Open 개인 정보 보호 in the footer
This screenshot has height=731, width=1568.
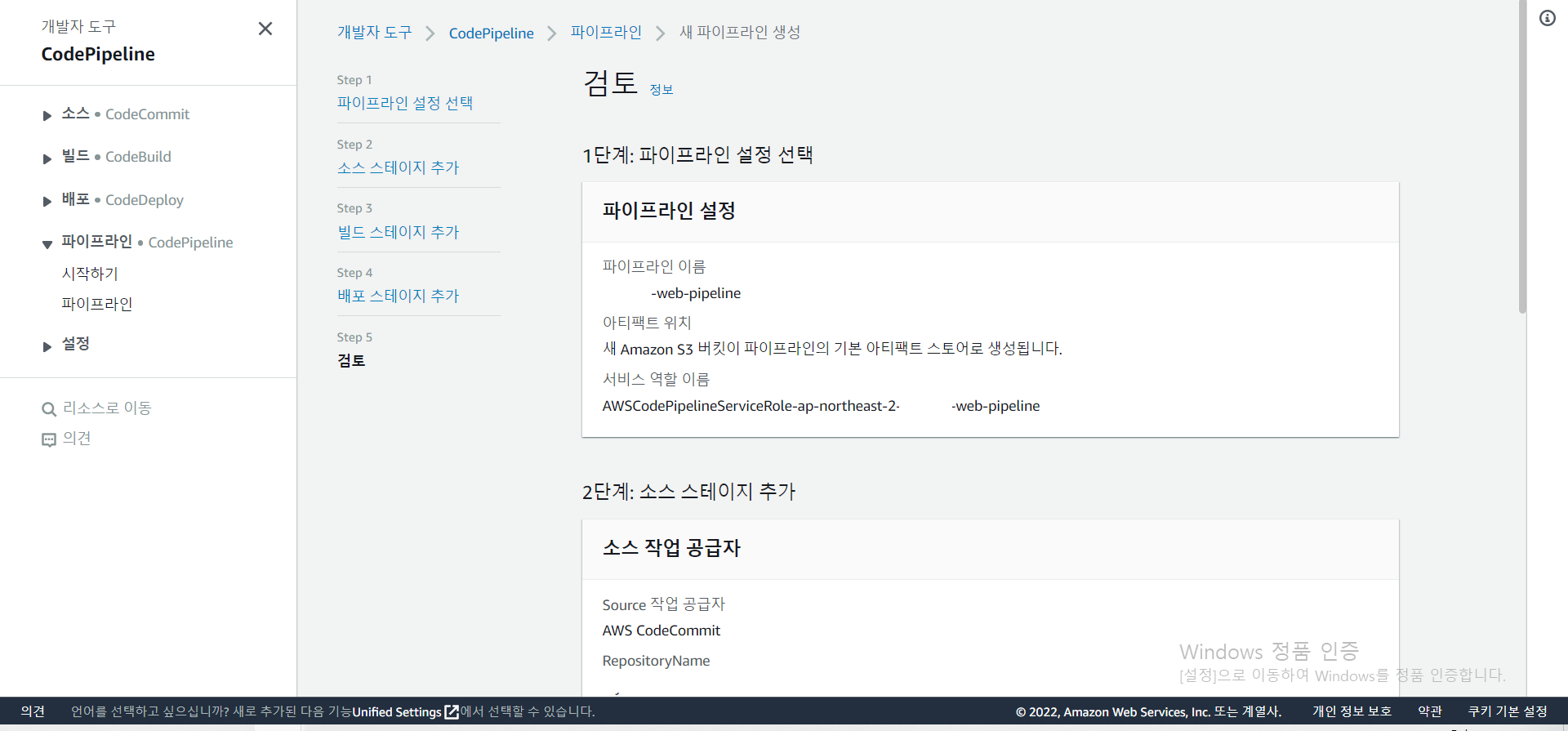coord(1352,711)
